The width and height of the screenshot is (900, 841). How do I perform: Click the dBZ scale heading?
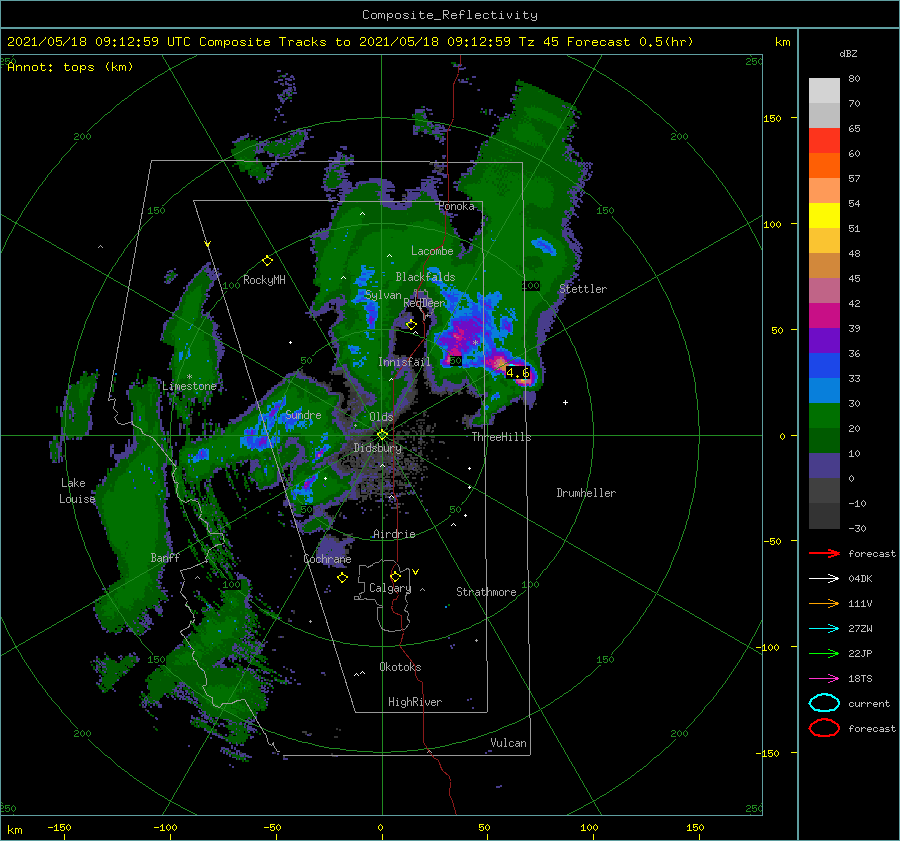click(x=848, y=53)
